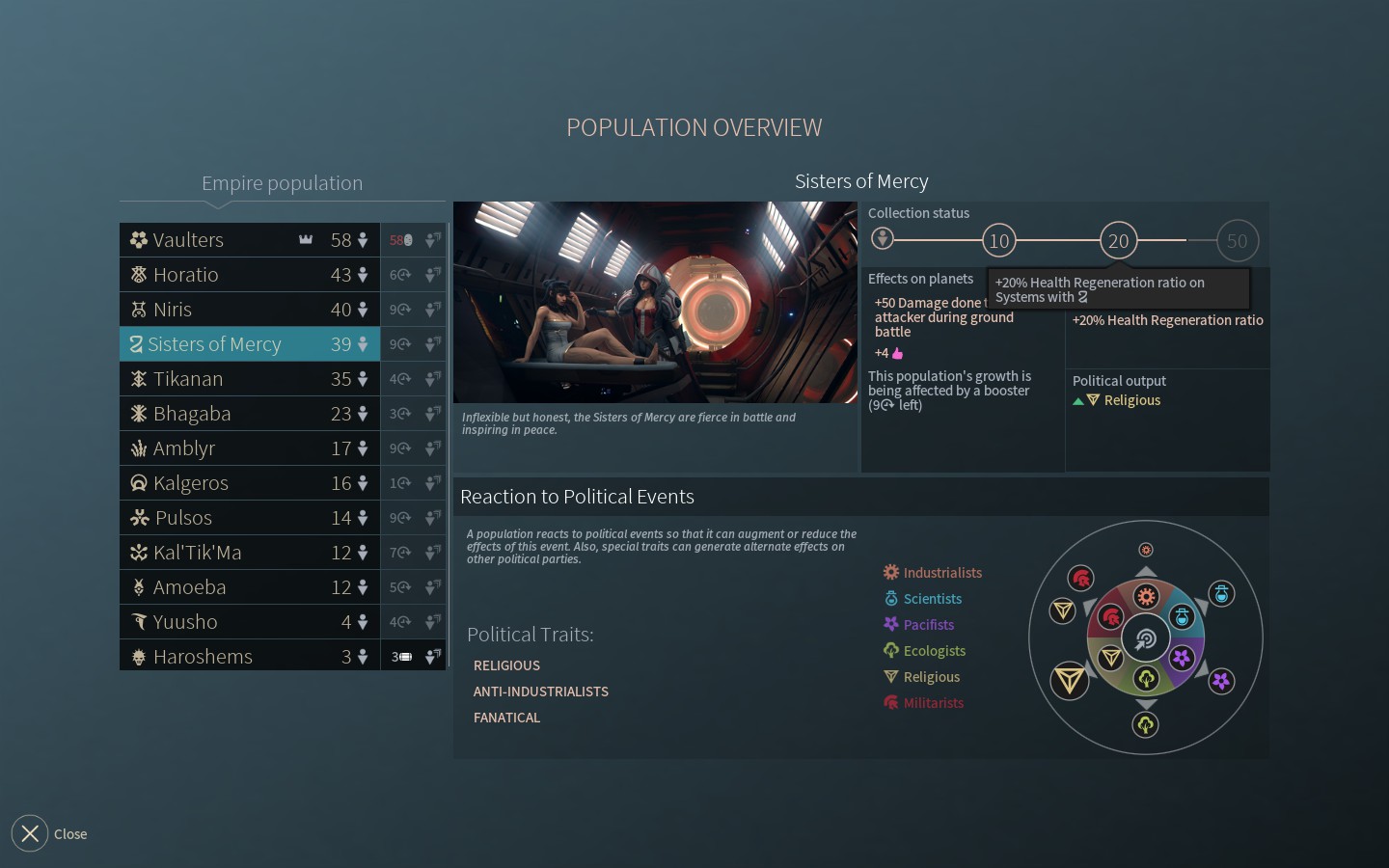The height and width of the screenshot is (868, 1389).
Task: Click the Militarists legend entry
Action: [x=924, y=703]
